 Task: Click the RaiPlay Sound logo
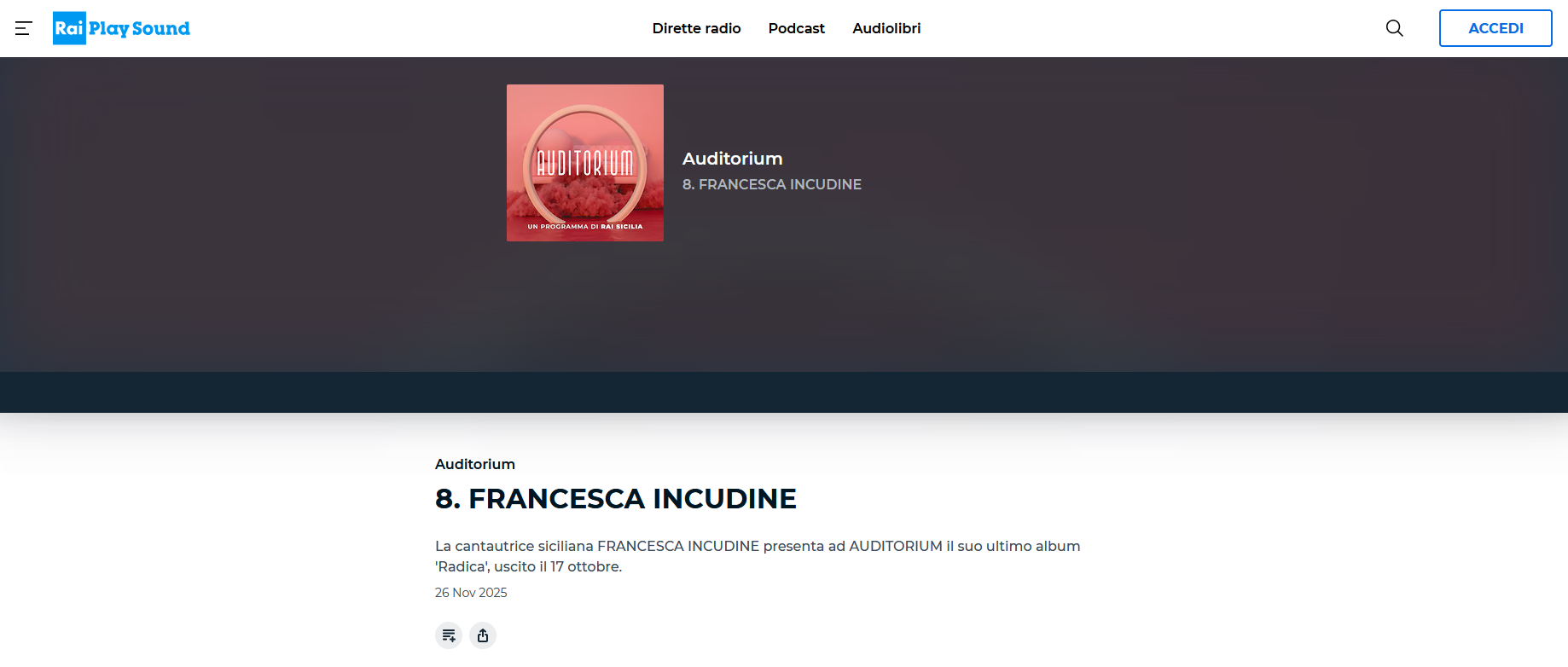click(x=121, y=28)
